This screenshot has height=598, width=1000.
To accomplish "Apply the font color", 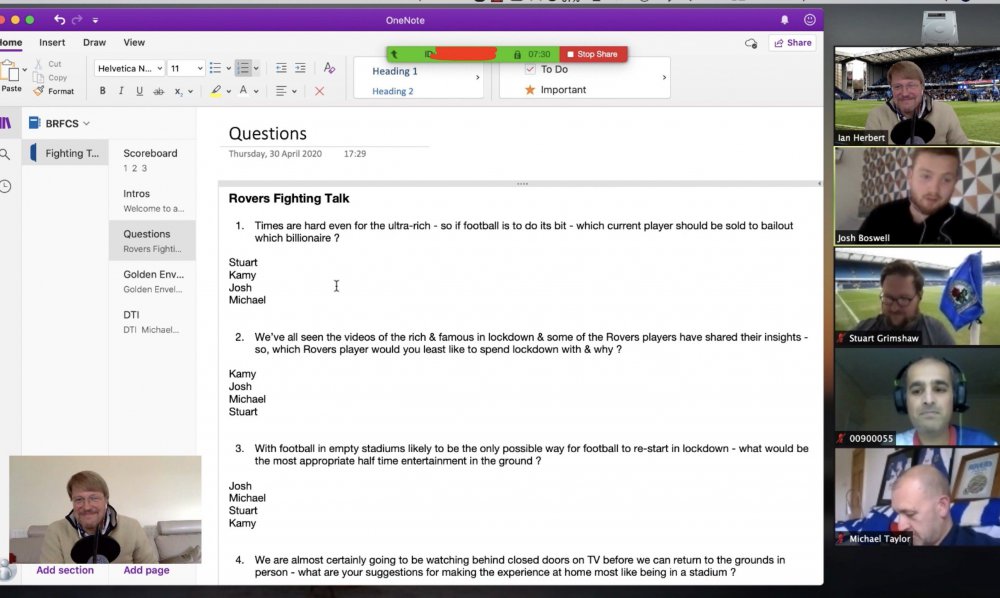I will tap(243, 91).
